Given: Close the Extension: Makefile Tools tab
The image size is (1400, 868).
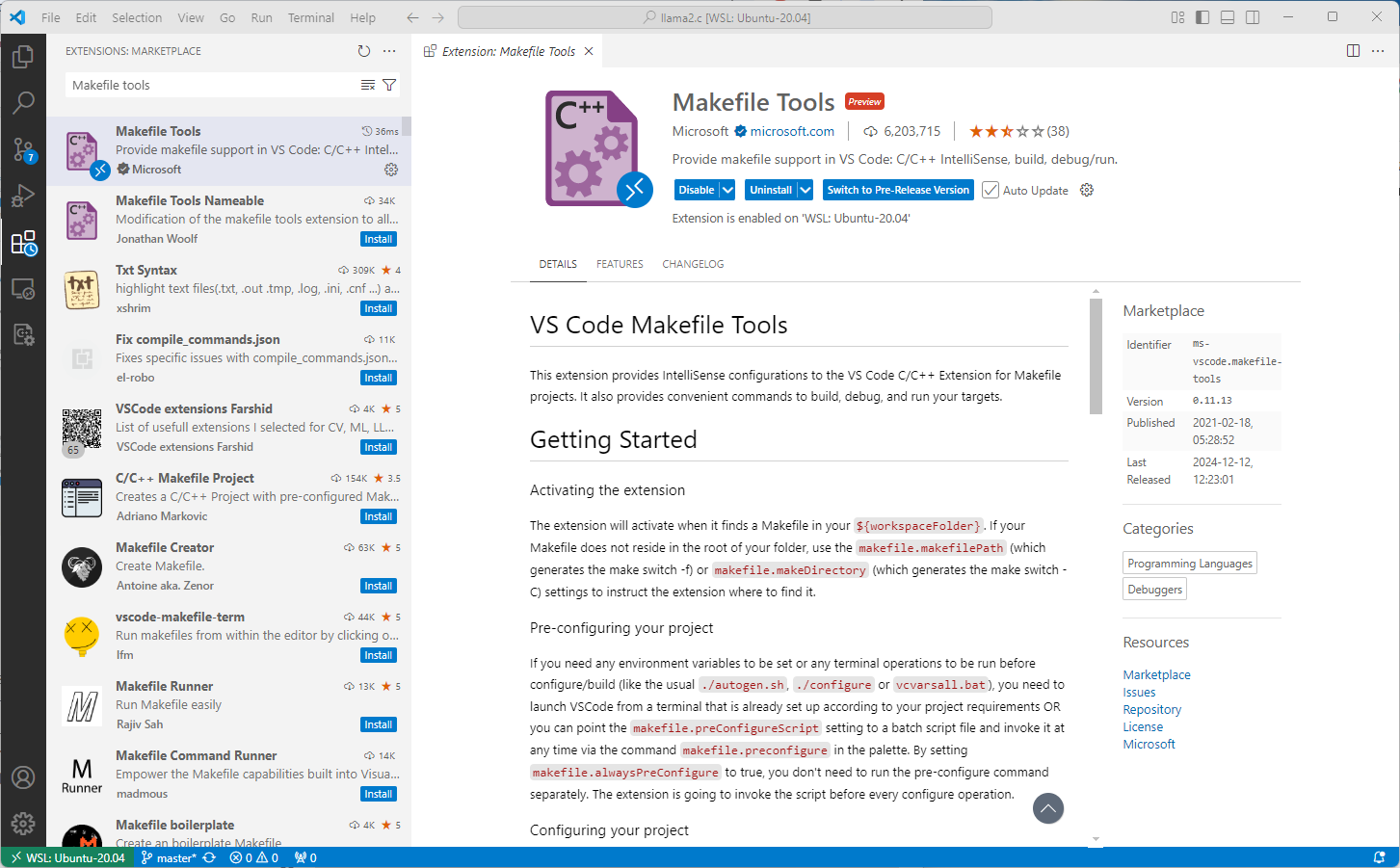Looking at the screenshot, I should tap(589, 51).
